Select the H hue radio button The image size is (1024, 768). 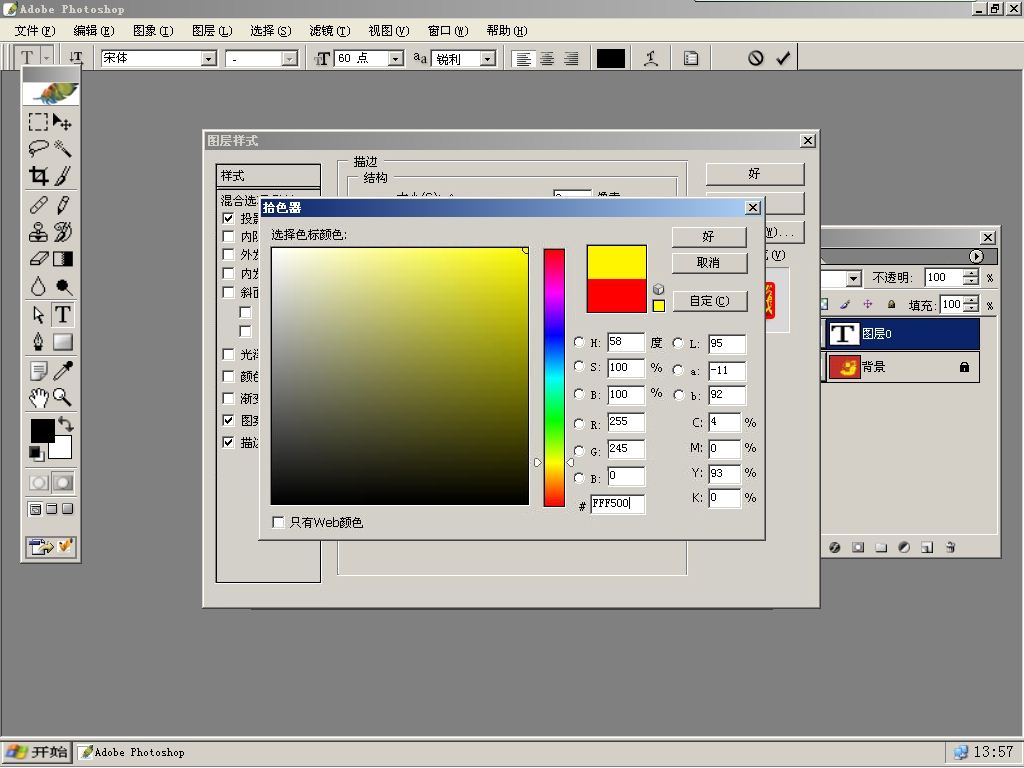coord(579,342)
